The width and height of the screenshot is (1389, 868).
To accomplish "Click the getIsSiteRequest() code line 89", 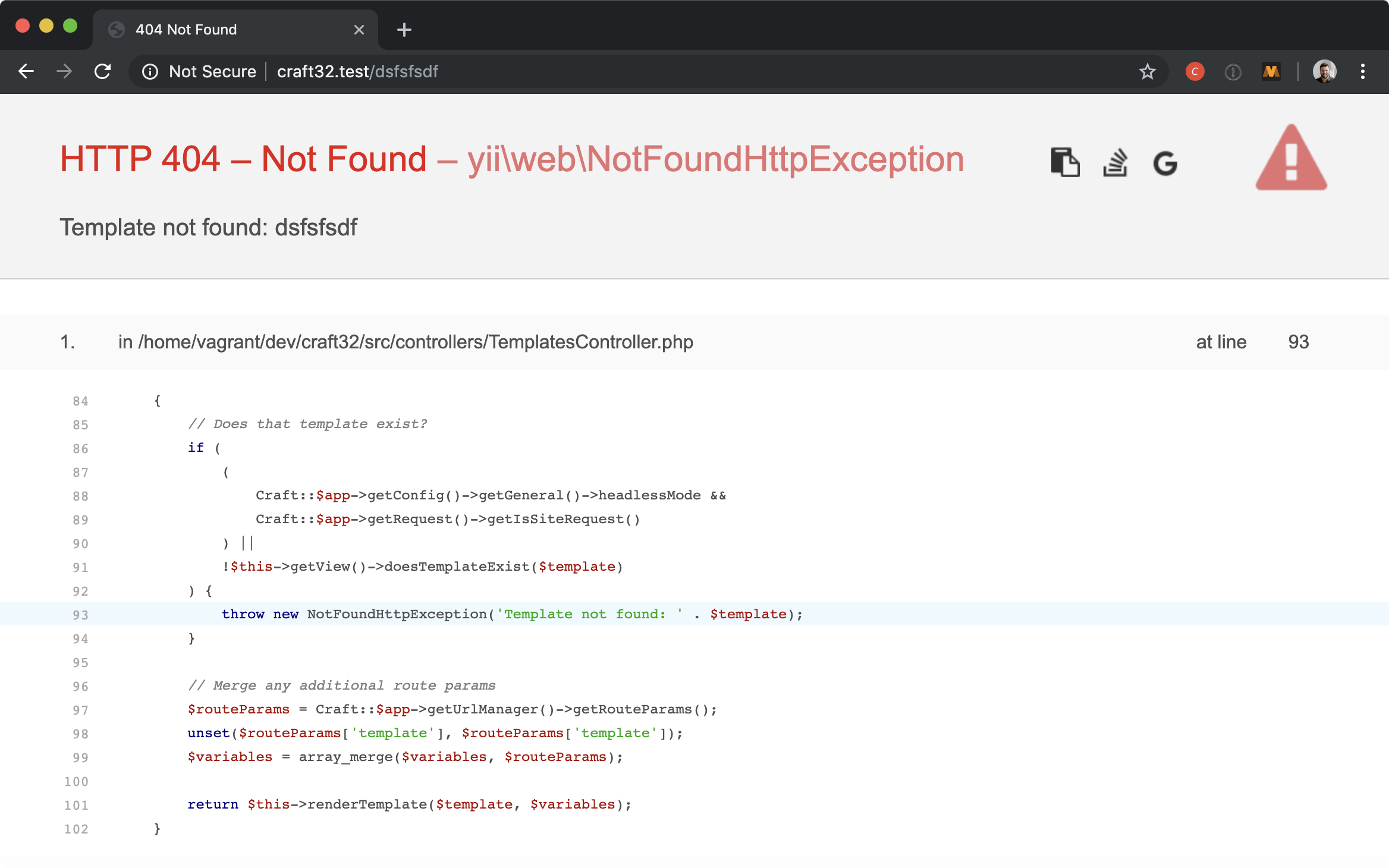I will point(448,519).
